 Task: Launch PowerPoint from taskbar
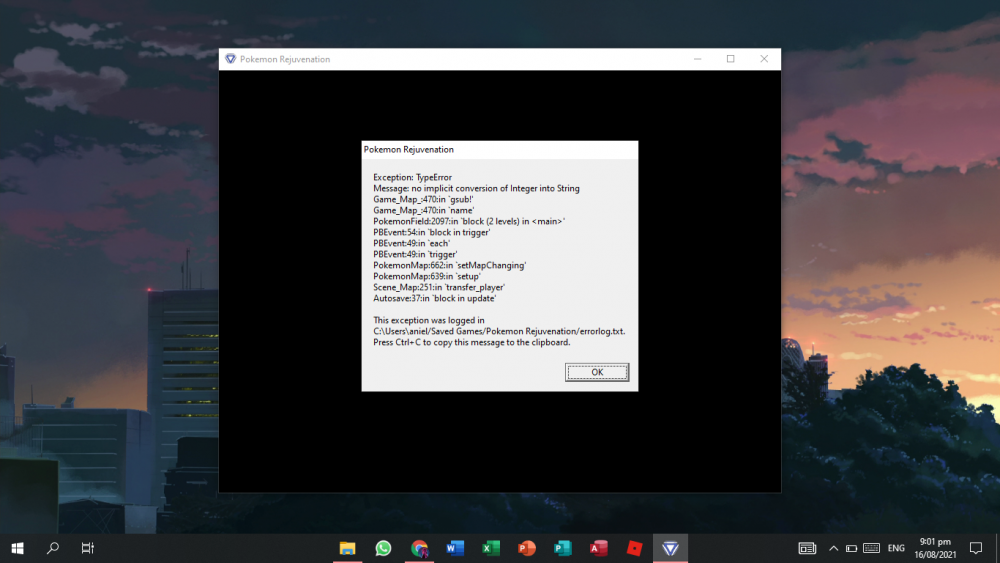click(527, 548)
